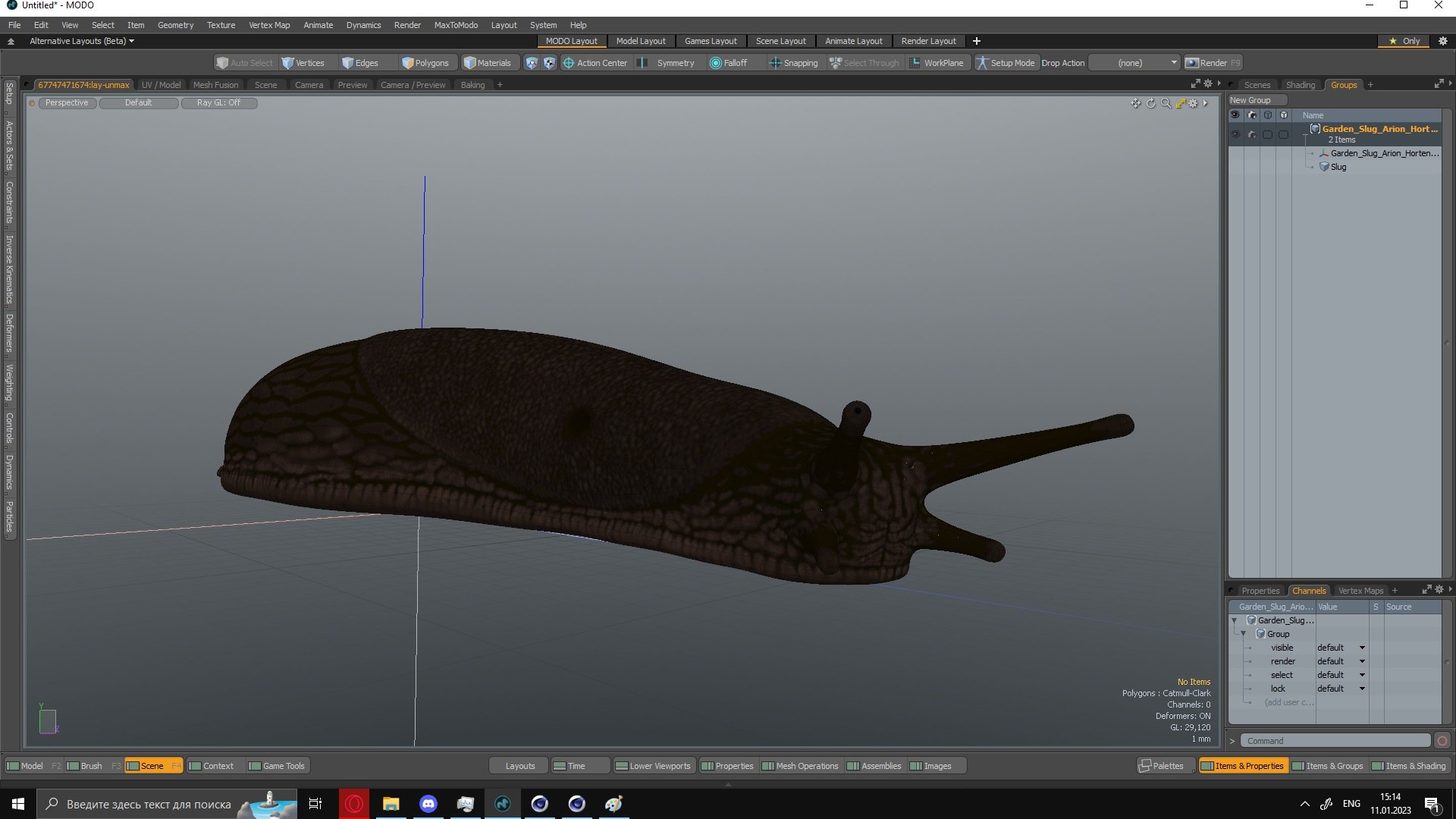Select the Polygons selection mode icon
This screenshot has height=819, width=1456.
click(408, 63)
